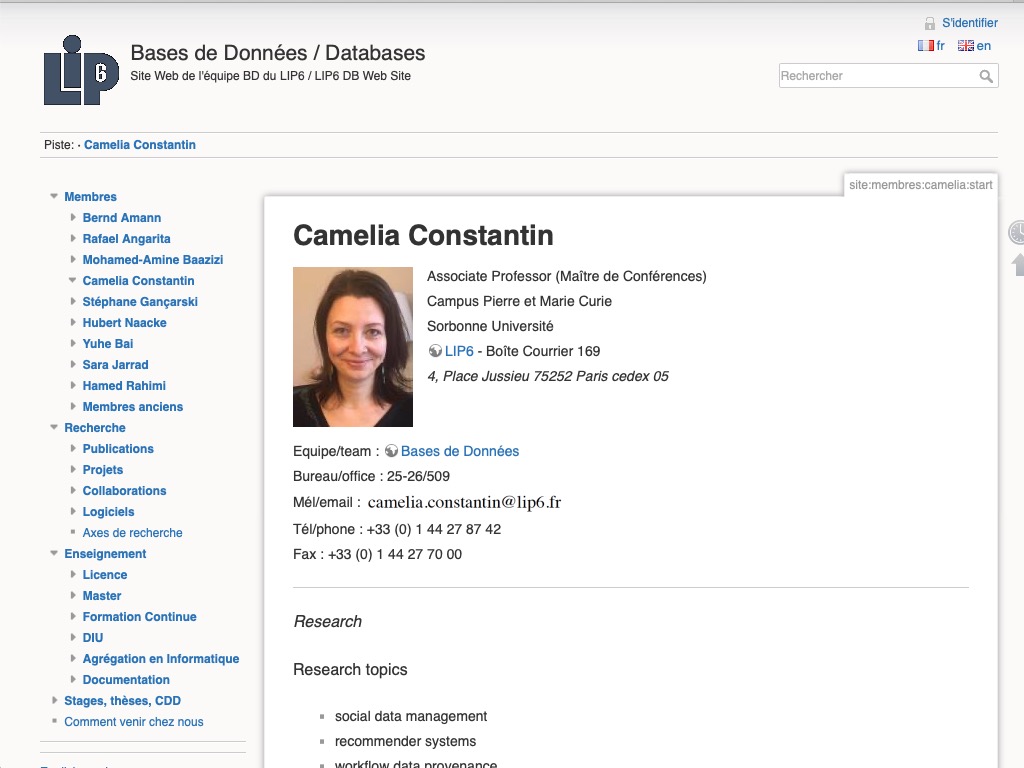
Task: Click the padlock icon beside S'identifier
Action: (930, 22)
